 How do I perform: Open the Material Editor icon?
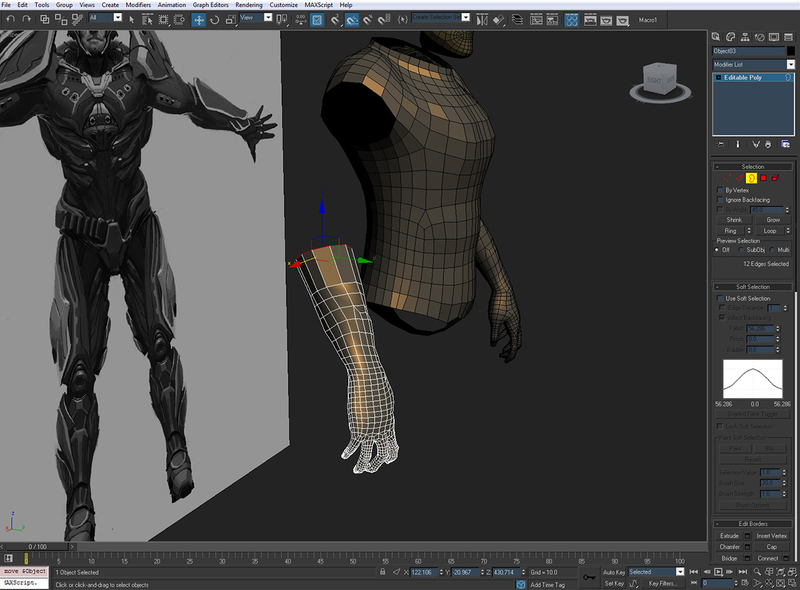point(571,20)
